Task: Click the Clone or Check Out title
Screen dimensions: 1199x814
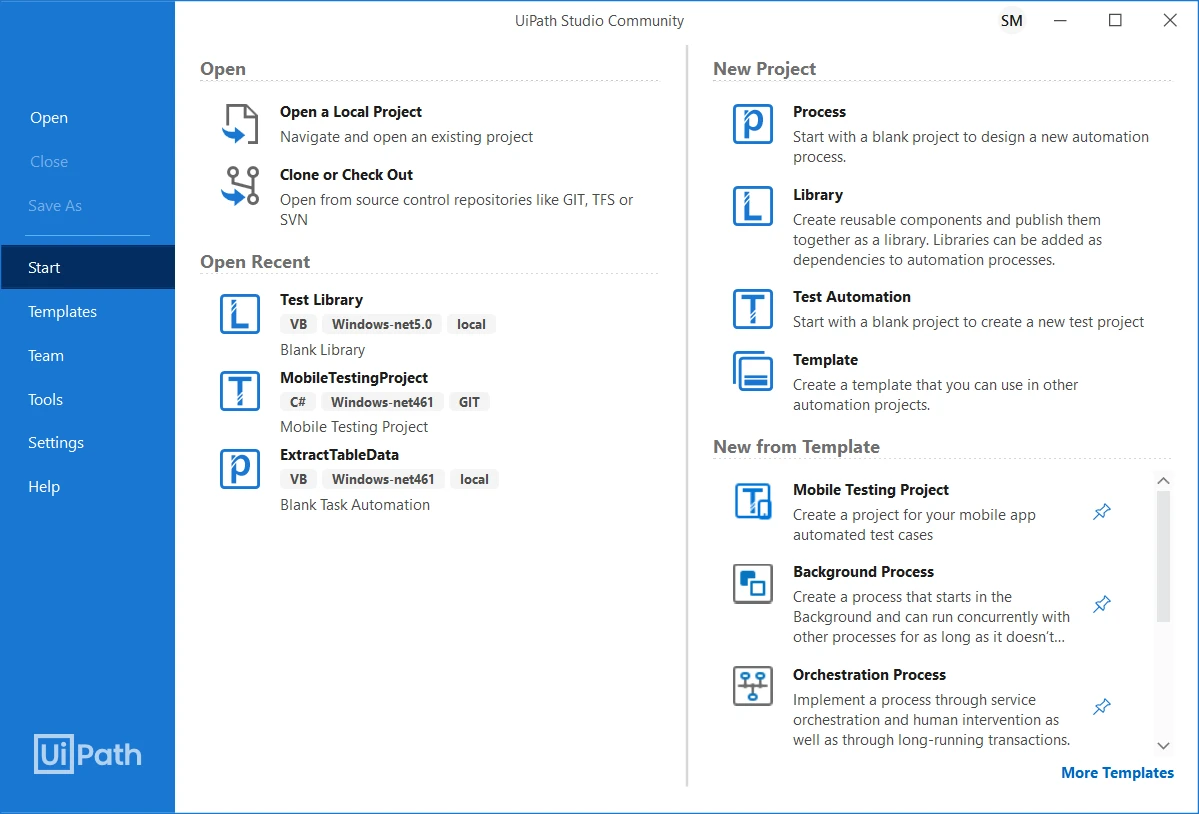Action: pyautogui.click(x=346, y=175)
